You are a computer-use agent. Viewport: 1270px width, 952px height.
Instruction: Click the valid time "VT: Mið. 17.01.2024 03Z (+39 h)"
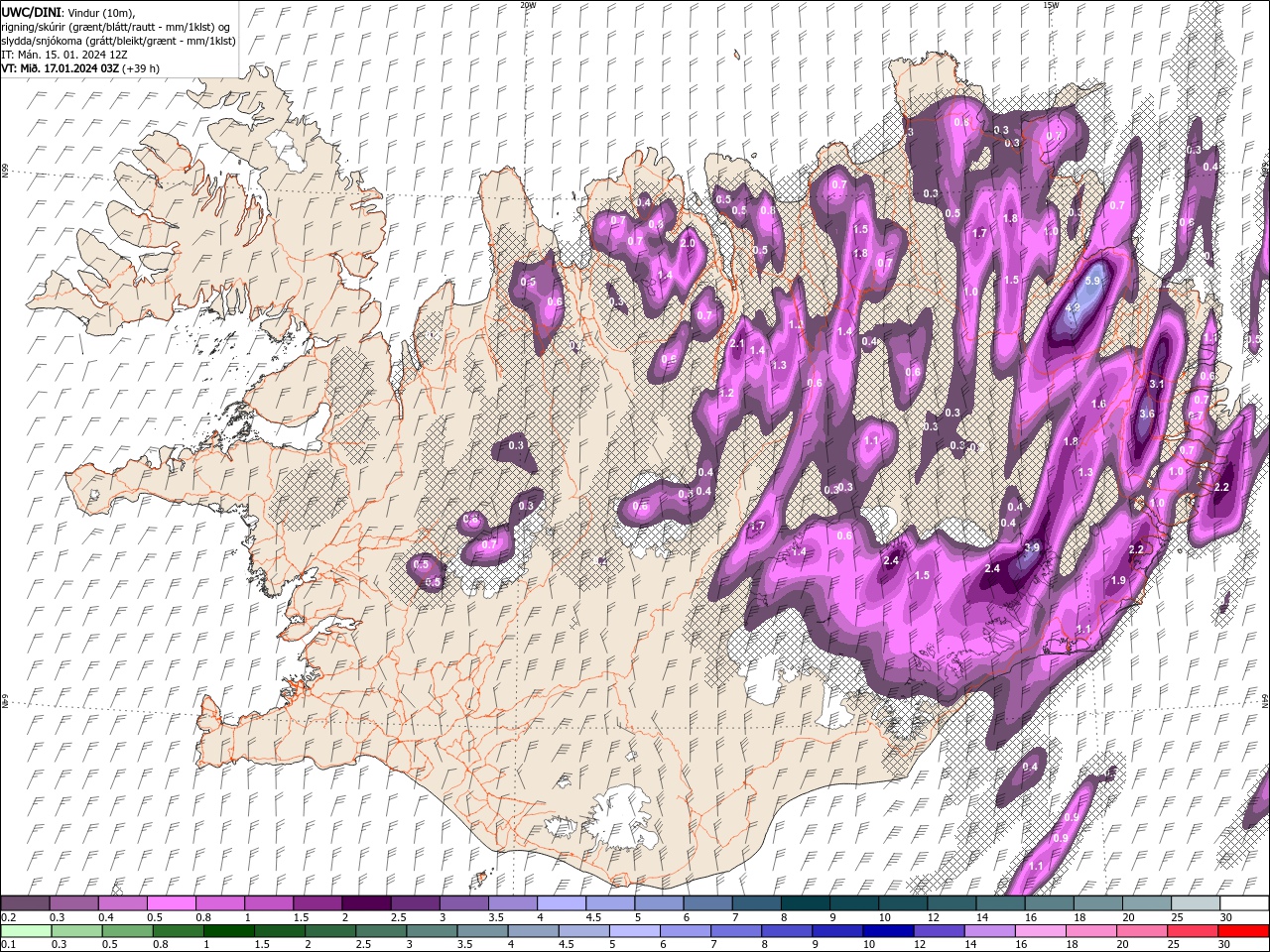click(80, 68)
